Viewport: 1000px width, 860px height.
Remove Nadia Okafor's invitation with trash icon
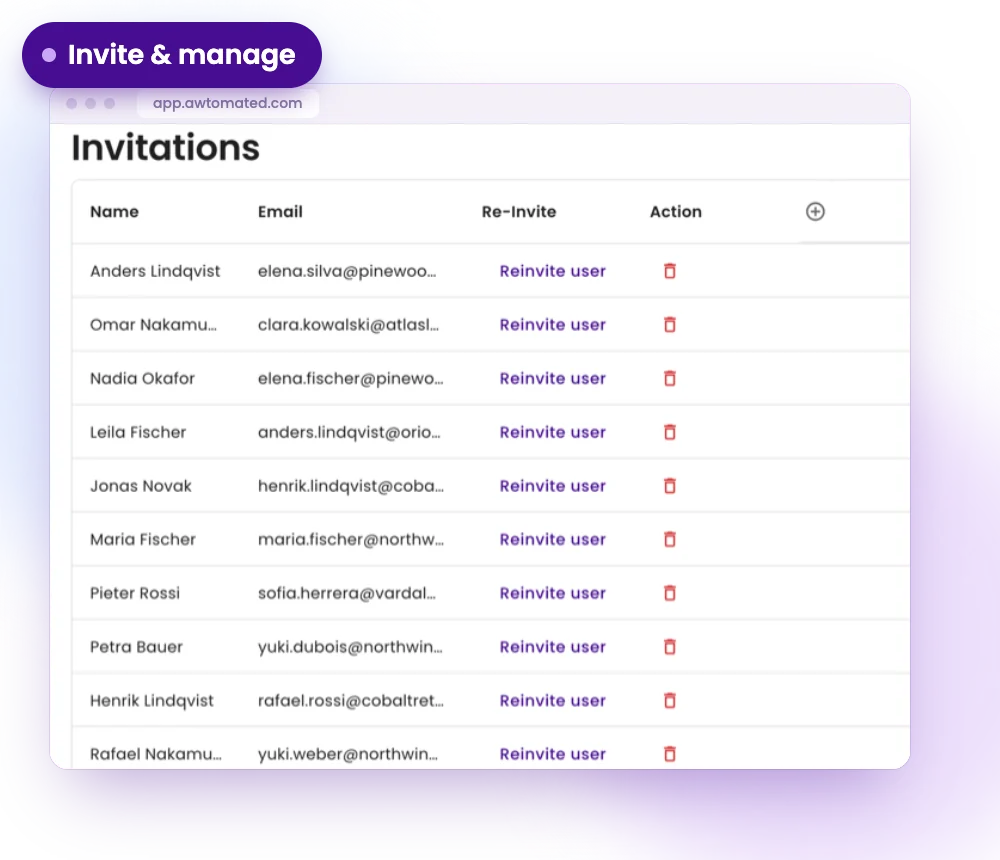click(670, 378)
